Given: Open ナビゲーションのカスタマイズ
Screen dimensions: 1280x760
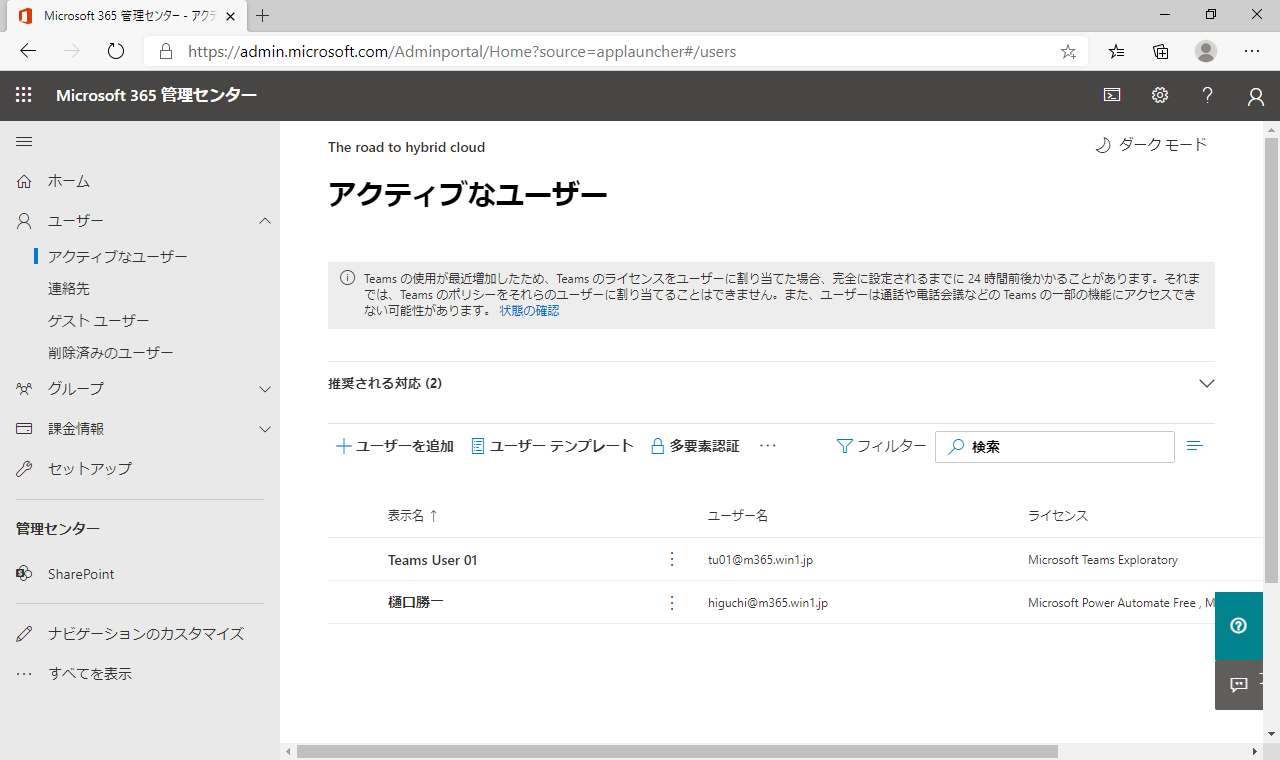Looking at the screenshot, I should point(146,634).
